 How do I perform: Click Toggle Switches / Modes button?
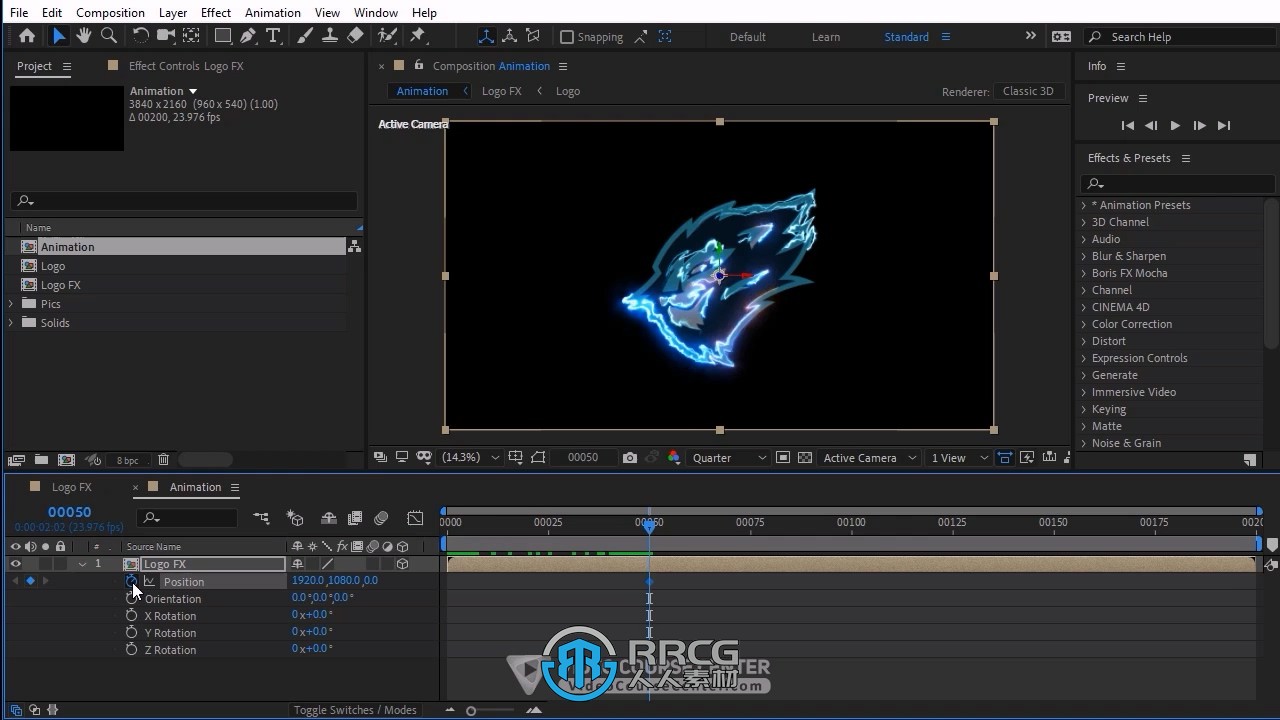click(x=355, y=710)
